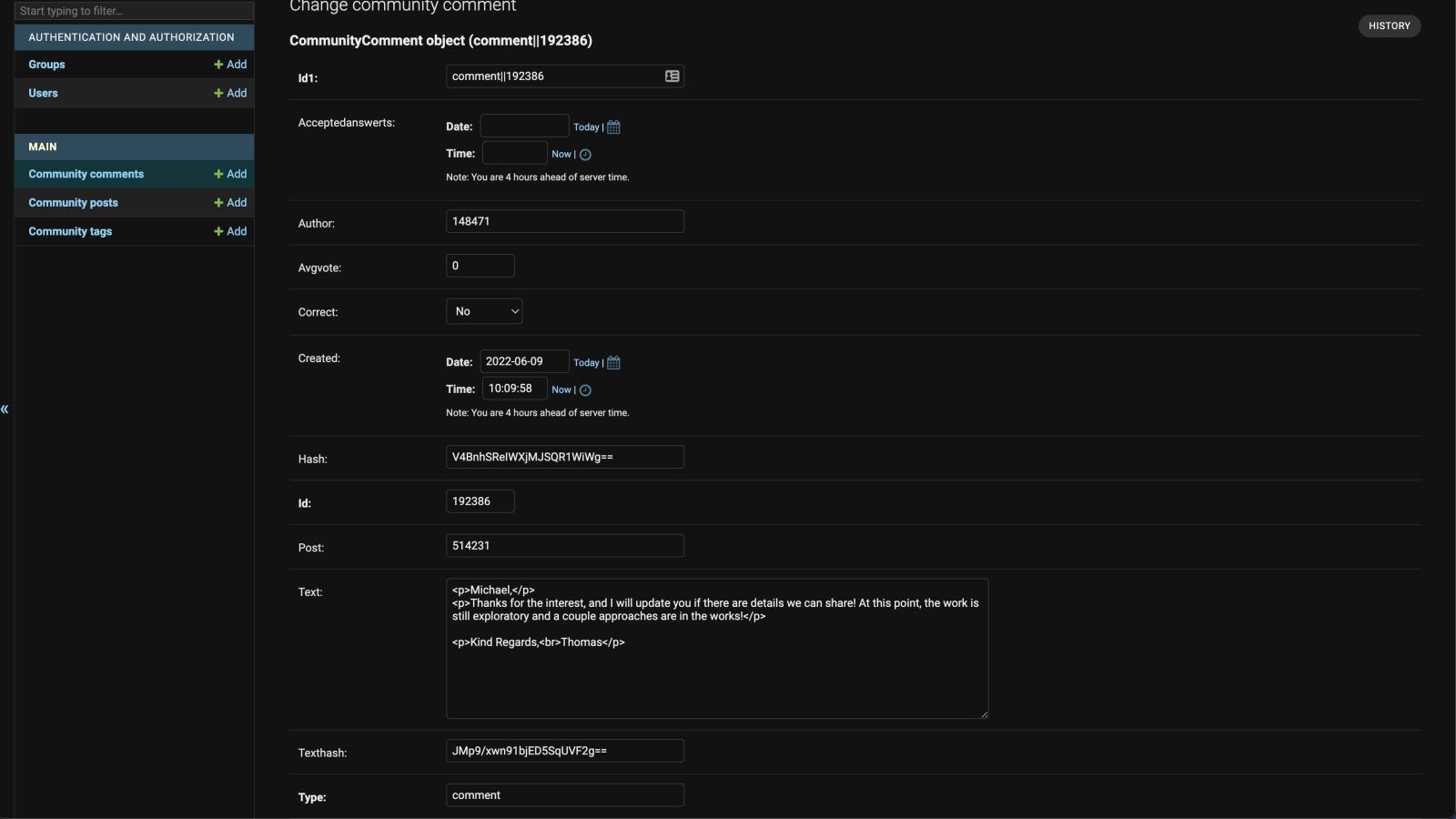Collapse the sidebar with the double-arrow toggle
Screen dimensions: 1456x819
[5, 409]
